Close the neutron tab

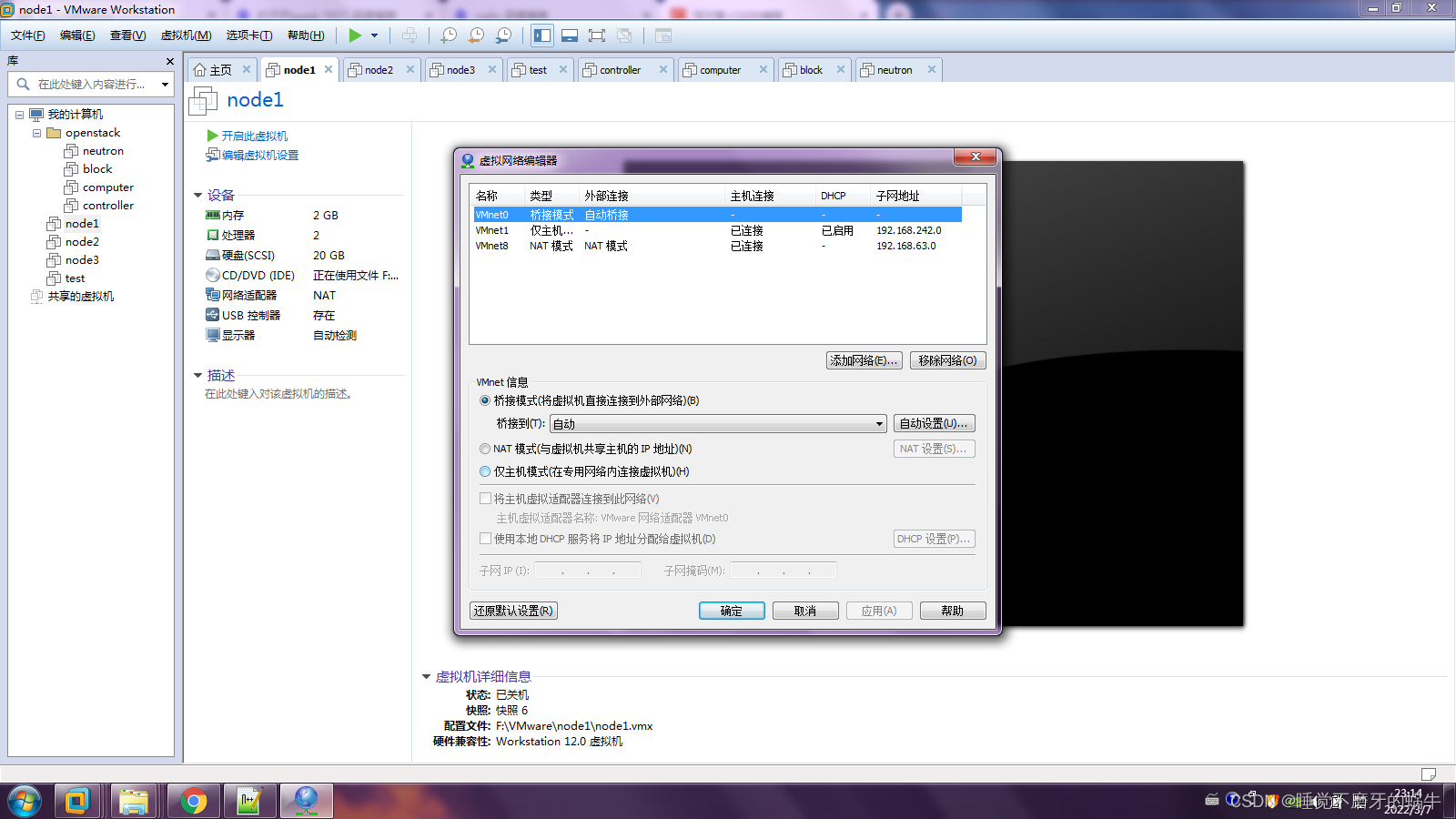pyautogui.click(x=932, y=69)
